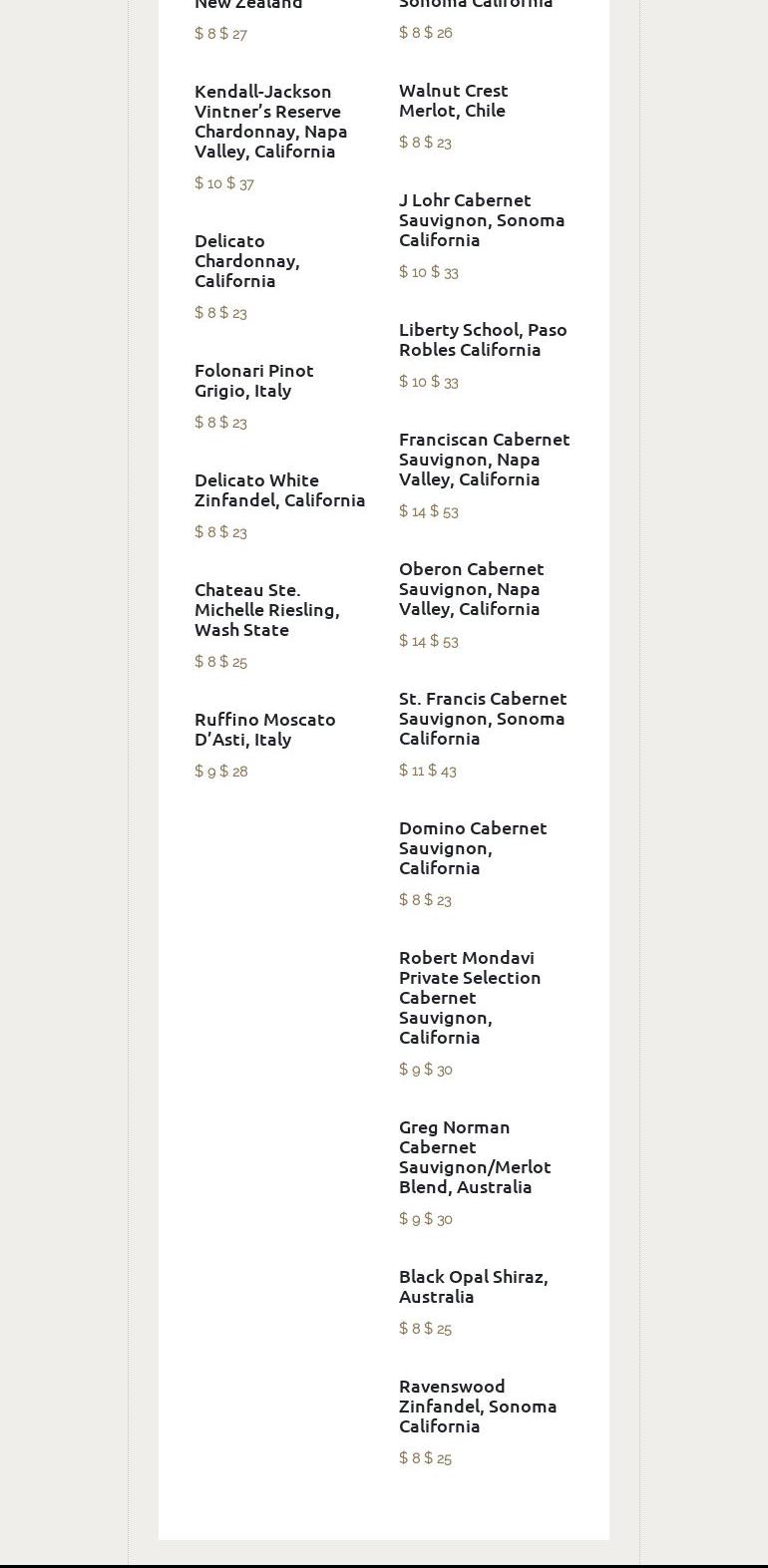Click Chateau Ste. Michelle Riesling title
The width and height of the screenshot is (768, 1568).
(x=266, y=609)
